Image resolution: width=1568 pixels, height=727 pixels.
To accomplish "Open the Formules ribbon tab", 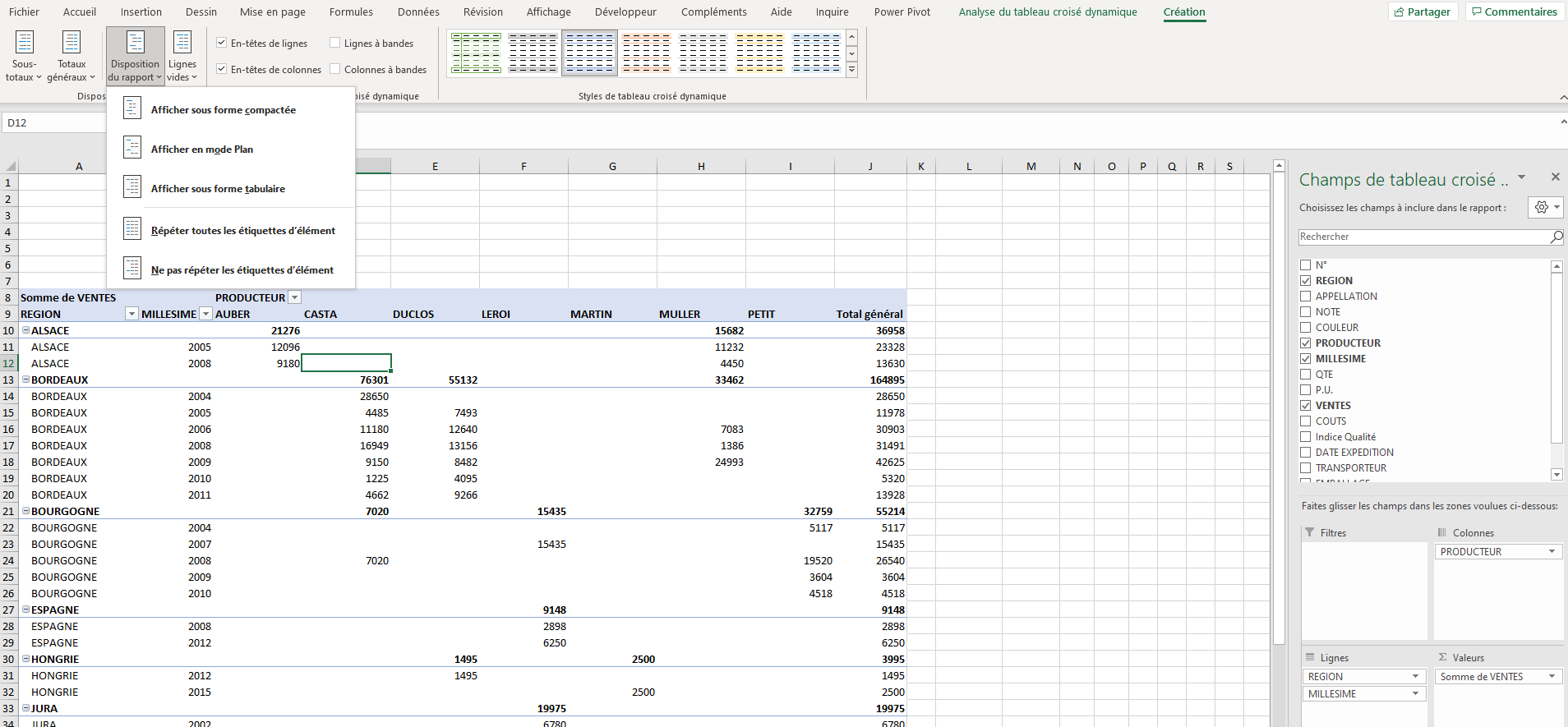I will pyautogui.click(x=351, y=12).
